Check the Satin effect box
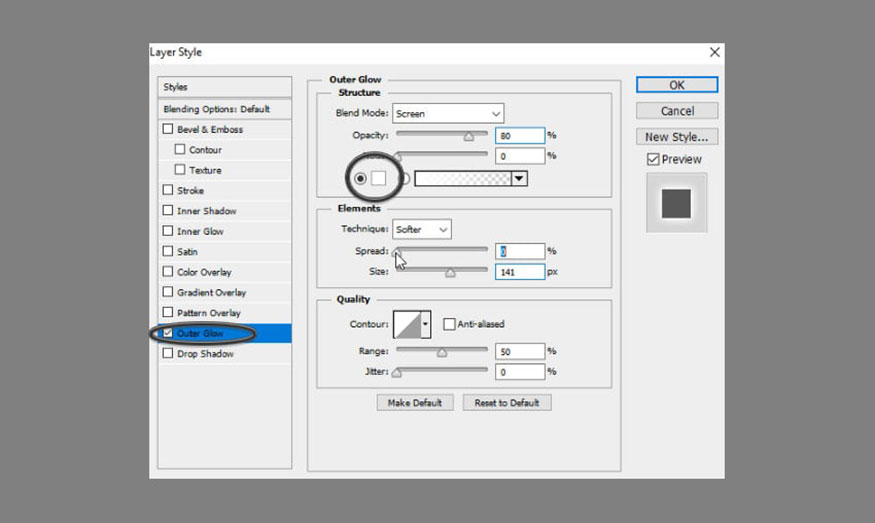This screenshot has height=523, width=875. 167,251
